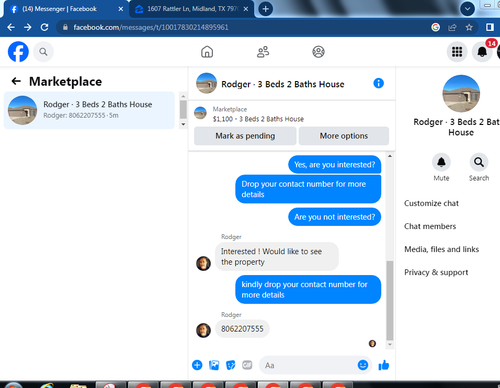This screenshot has height=388, width=500.
Task: Mute the conversation with the bell icon
Action: (x=441, y=162)
